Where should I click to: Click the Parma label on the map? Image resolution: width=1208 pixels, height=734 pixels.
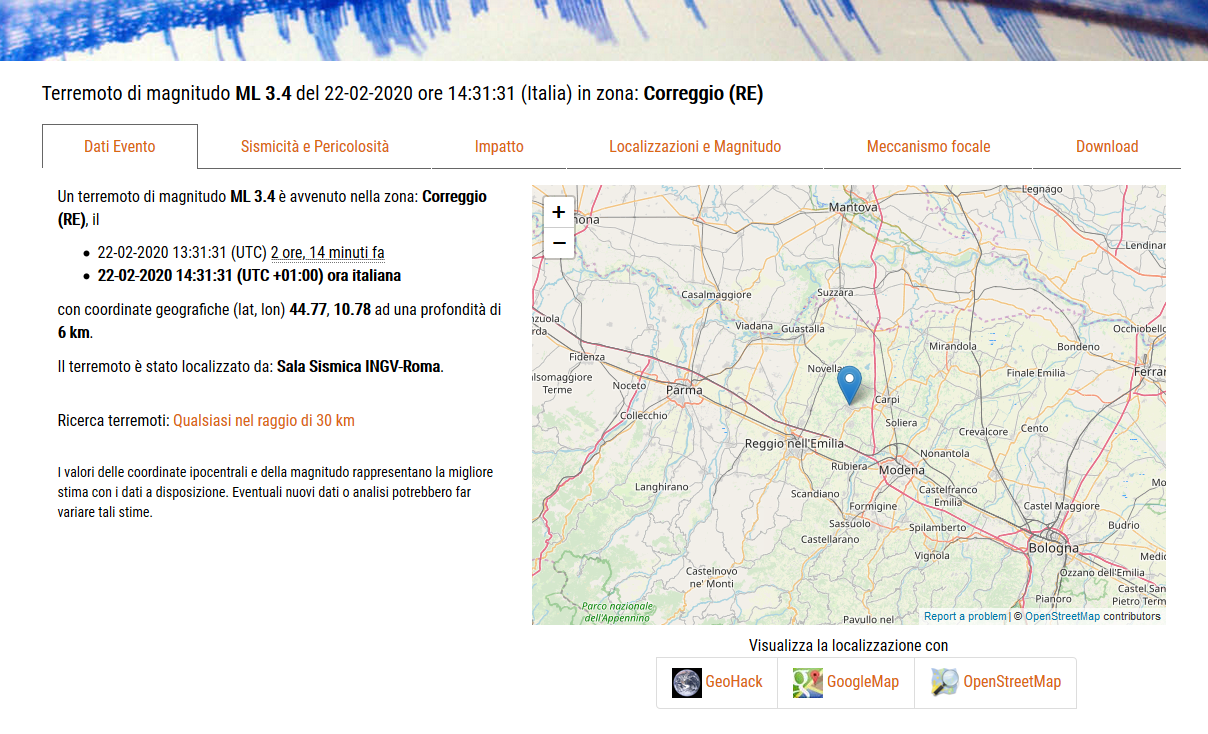click(684, 391)
